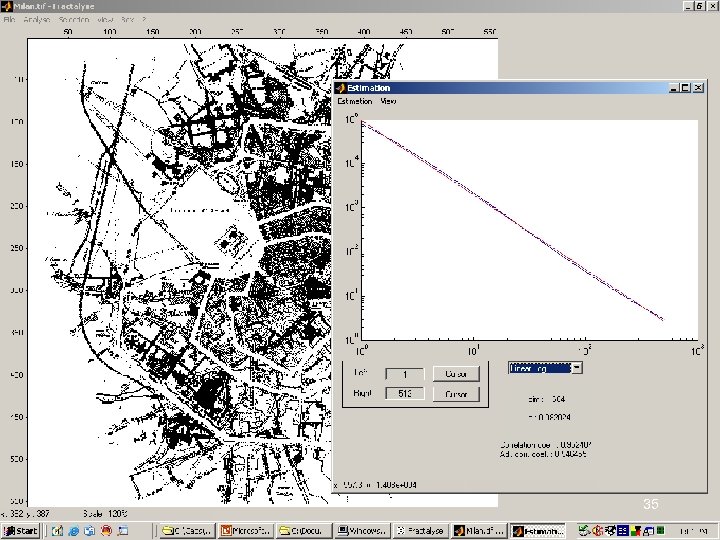Close the Estimation window
The height and width of the screenshot is (540, 720).
[698, 88]
